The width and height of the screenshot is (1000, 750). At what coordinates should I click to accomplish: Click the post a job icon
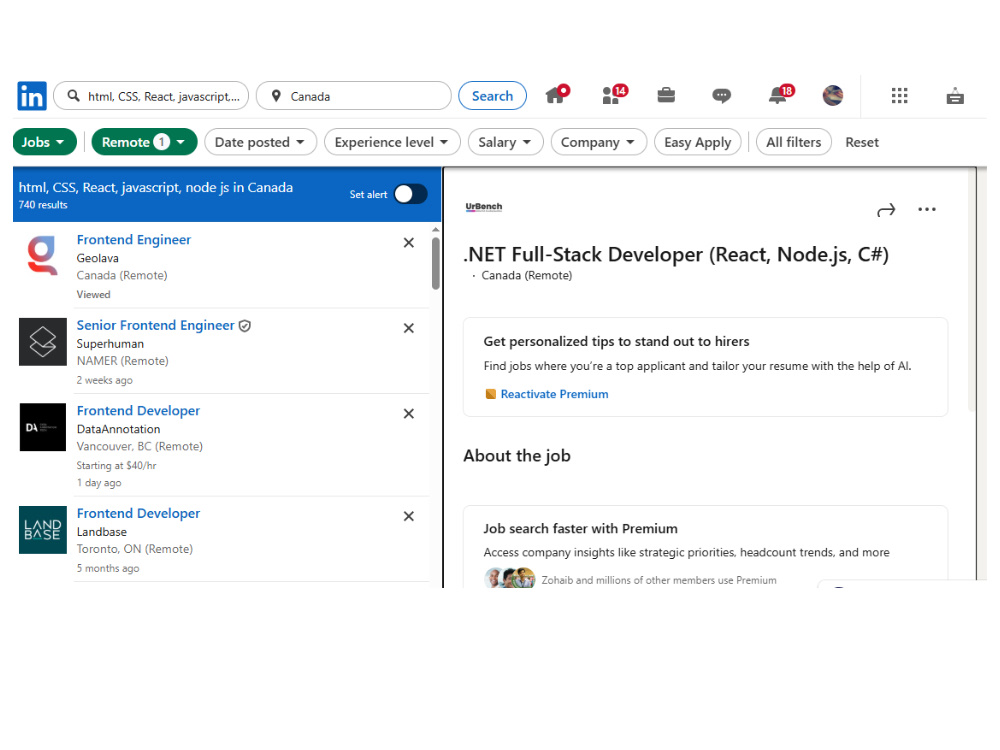tap(955, 96)
